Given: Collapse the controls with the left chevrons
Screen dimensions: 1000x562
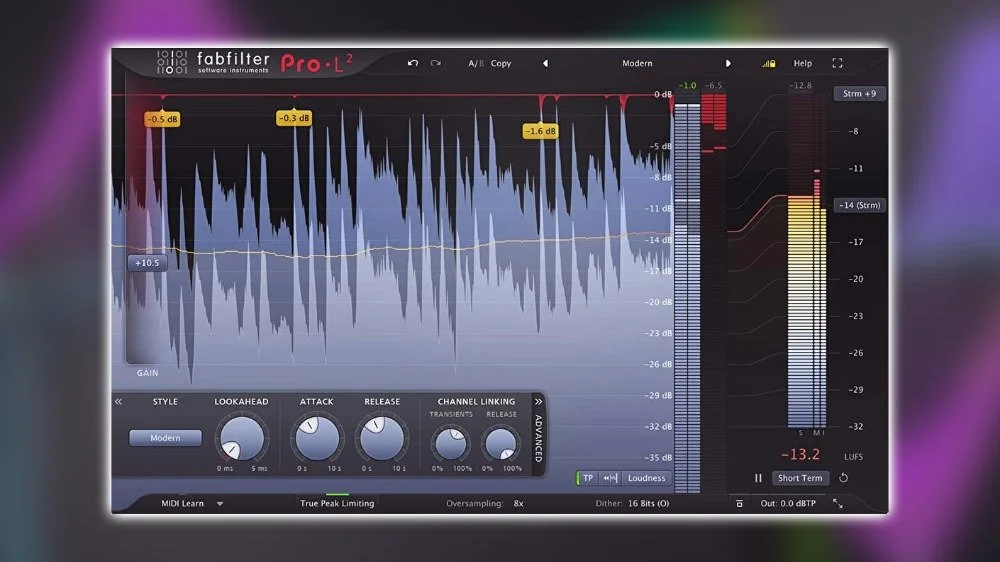Looking at the screenshot, I should tap(119, 401).
